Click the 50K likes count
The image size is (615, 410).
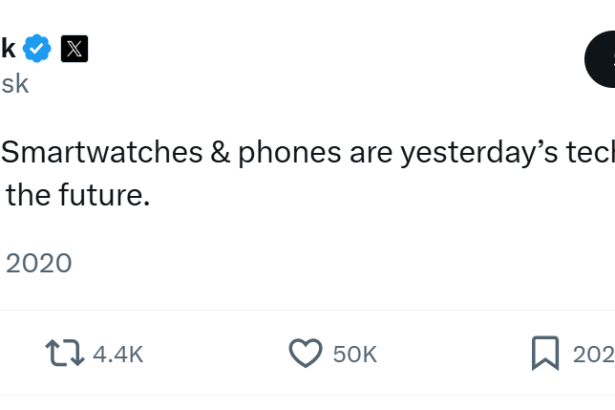354,354
